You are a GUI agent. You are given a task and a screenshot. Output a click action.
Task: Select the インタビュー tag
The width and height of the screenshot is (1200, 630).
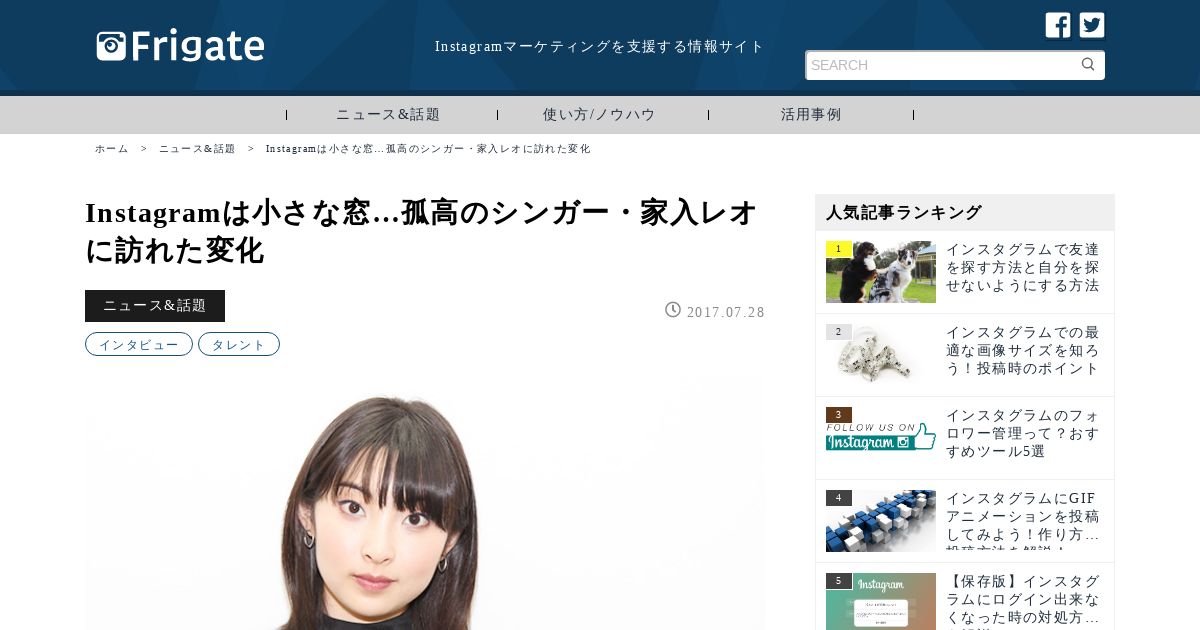tap(139, 344)
